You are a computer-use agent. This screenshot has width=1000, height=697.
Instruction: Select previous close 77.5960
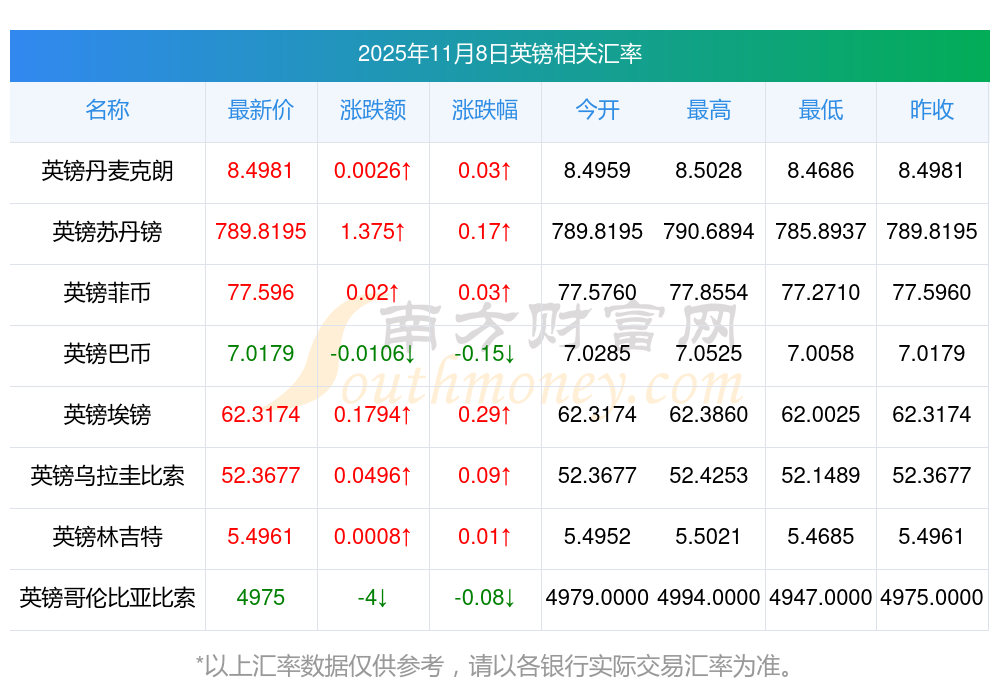click(x=932, y=292)
